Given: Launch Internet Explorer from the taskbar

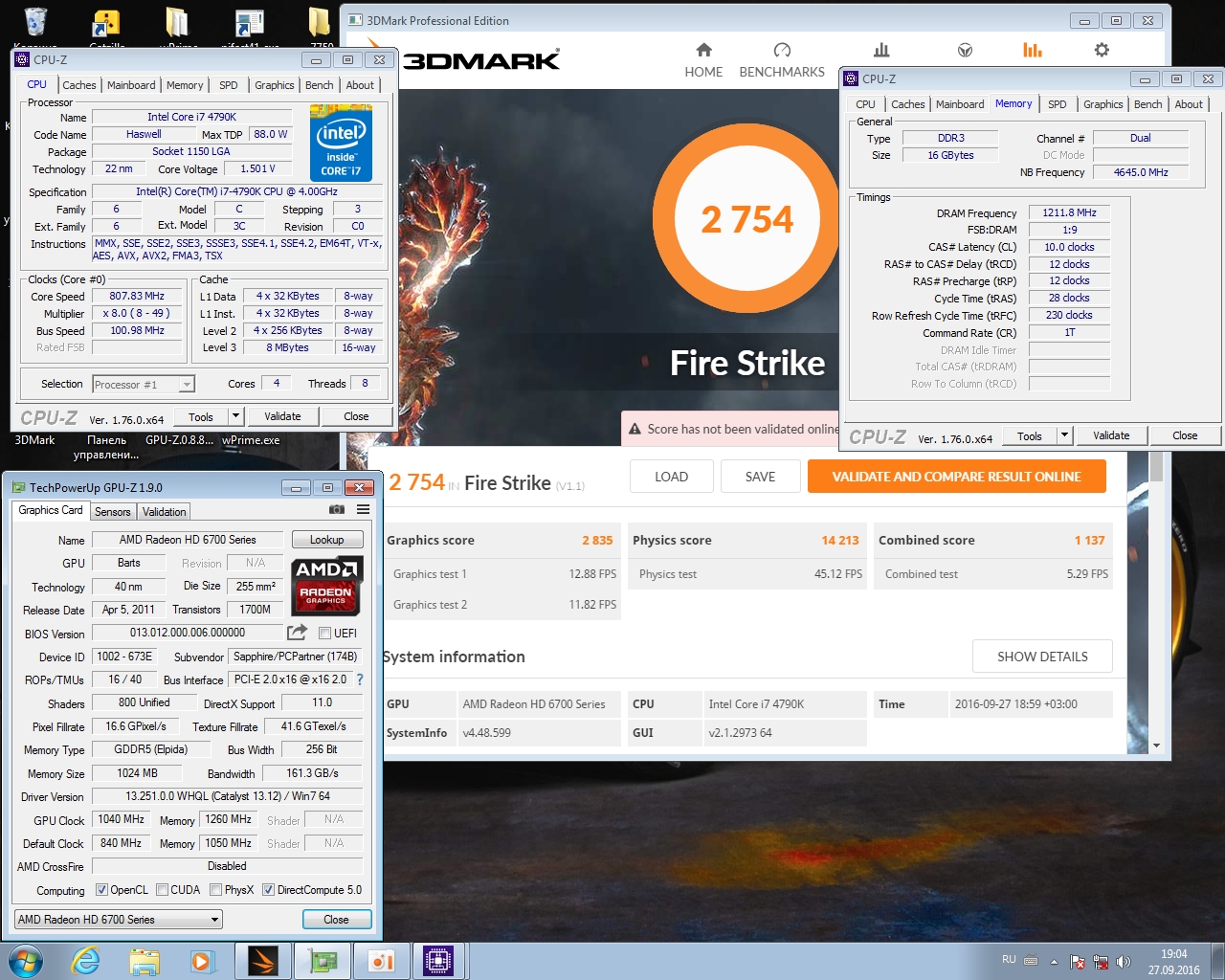Looking at the screenshot, I should pos(86,961).
